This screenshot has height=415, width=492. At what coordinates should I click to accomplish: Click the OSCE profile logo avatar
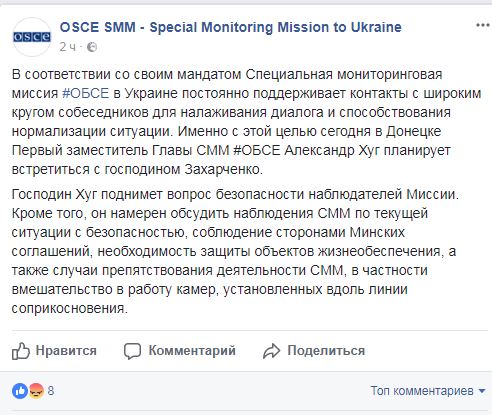click(x=32, y=37)
